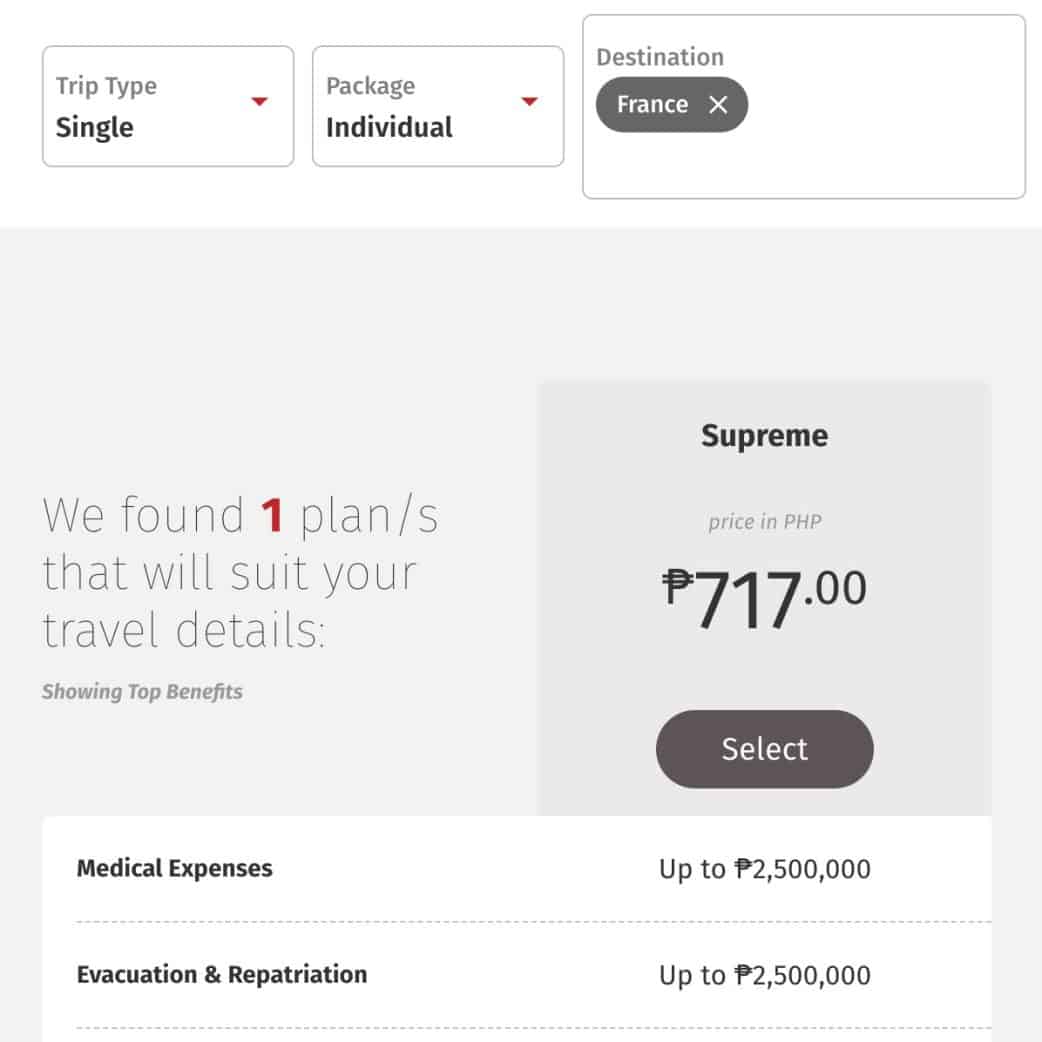Click the France destination tag label
The width and height of the screenshot is (1042, 1042).
652,105
